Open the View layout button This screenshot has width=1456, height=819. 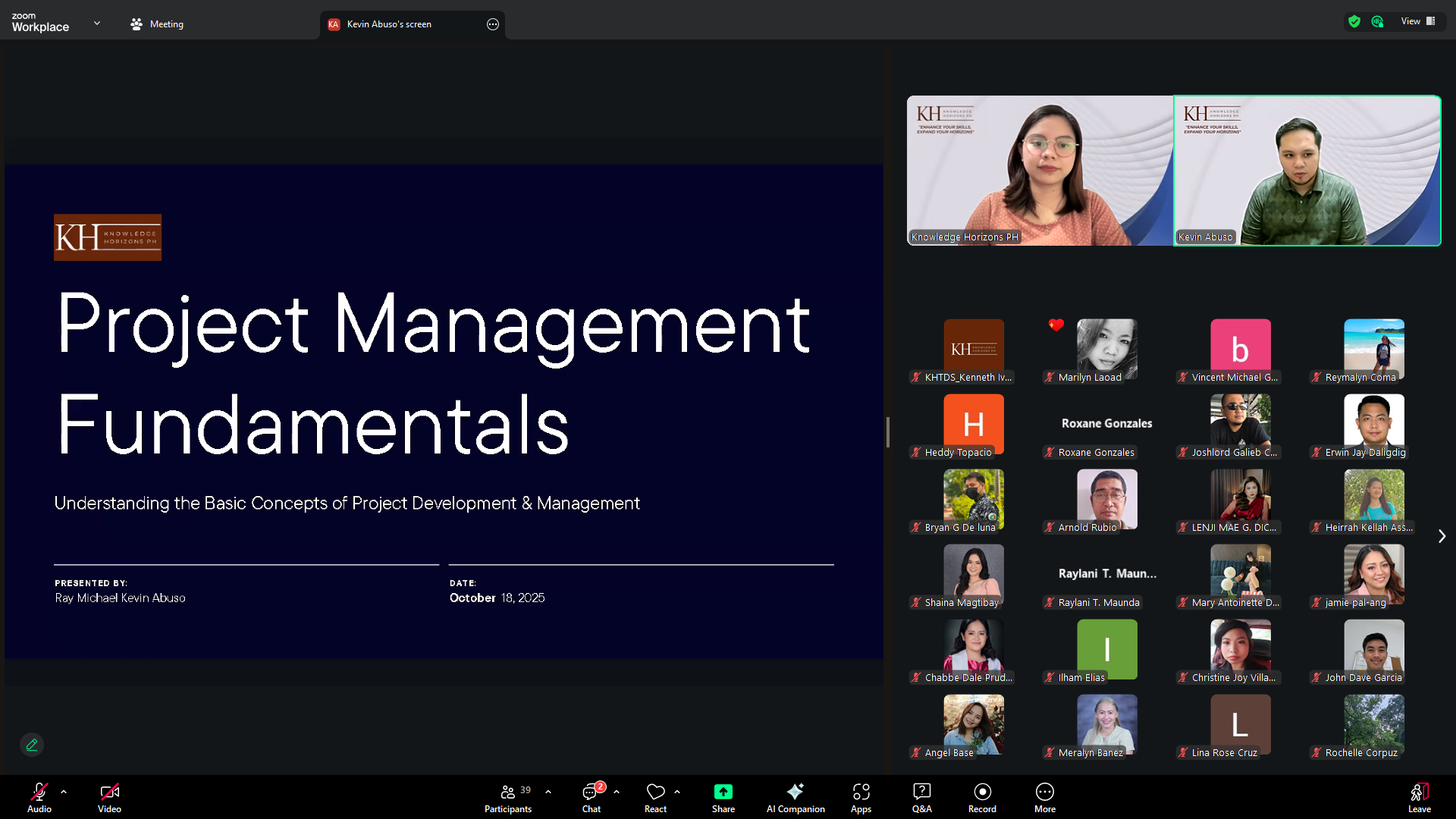pyautogui.click(x=1417, y=21)
